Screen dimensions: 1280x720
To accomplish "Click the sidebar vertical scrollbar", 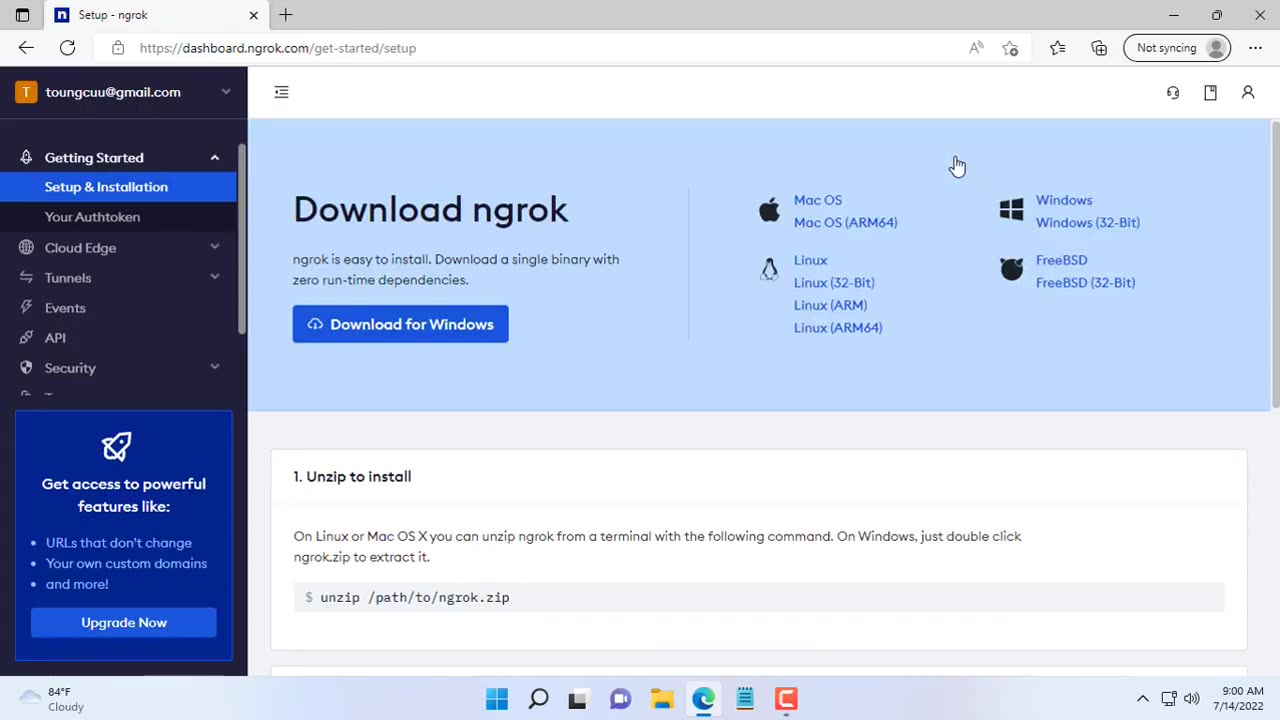I will click(241, 240).
